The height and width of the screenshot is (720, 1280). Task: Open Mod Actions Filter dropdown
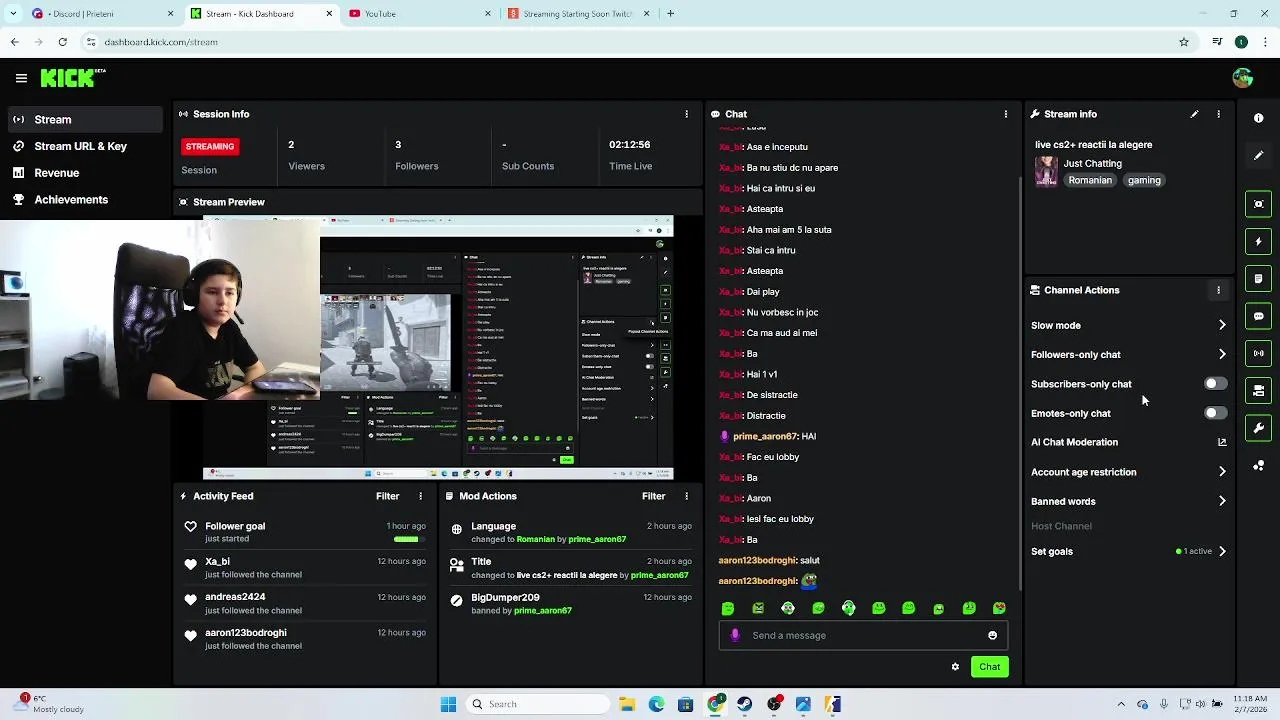tap(653, 496)
